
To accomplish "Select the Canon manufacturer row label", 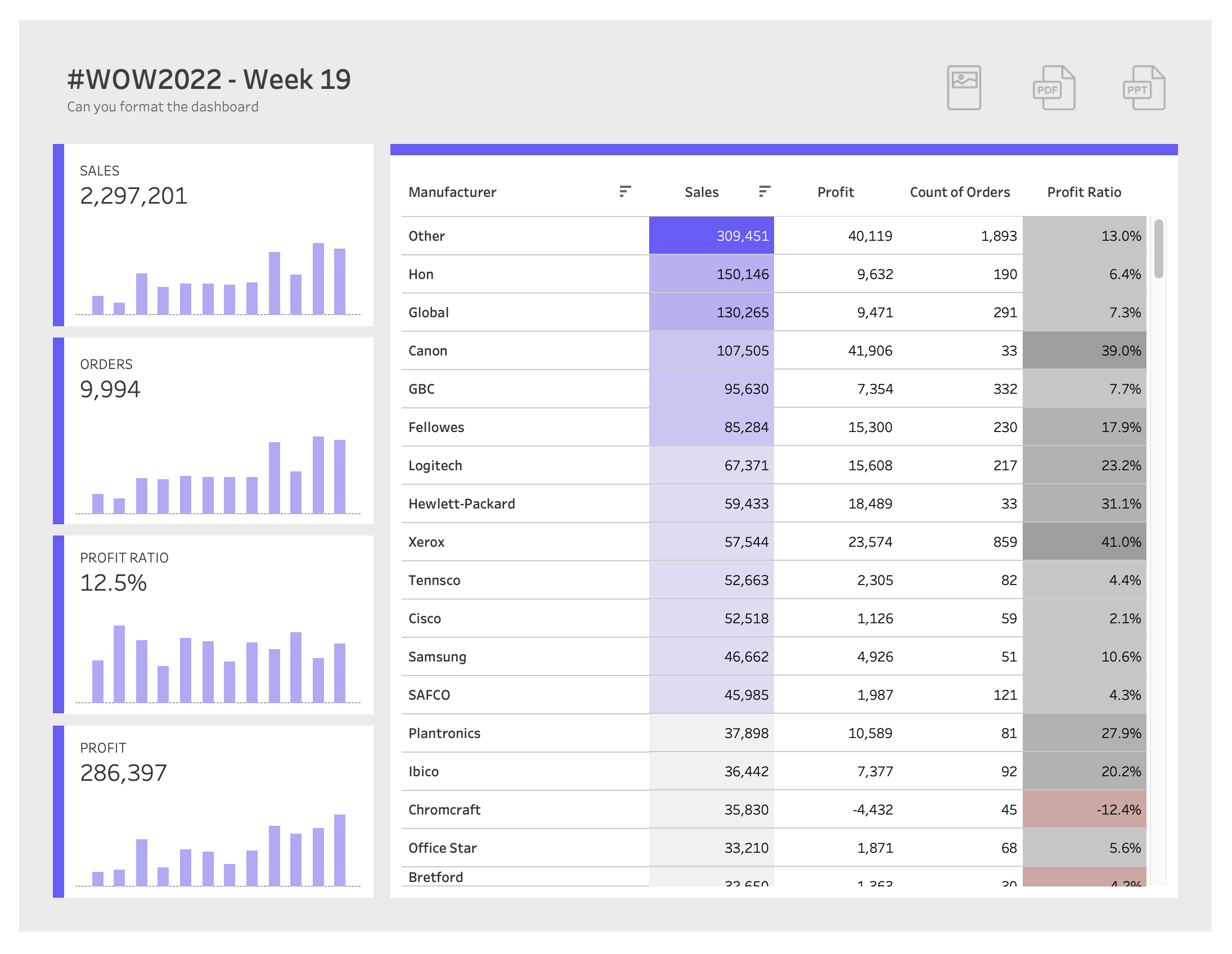I will coord(428,351).
